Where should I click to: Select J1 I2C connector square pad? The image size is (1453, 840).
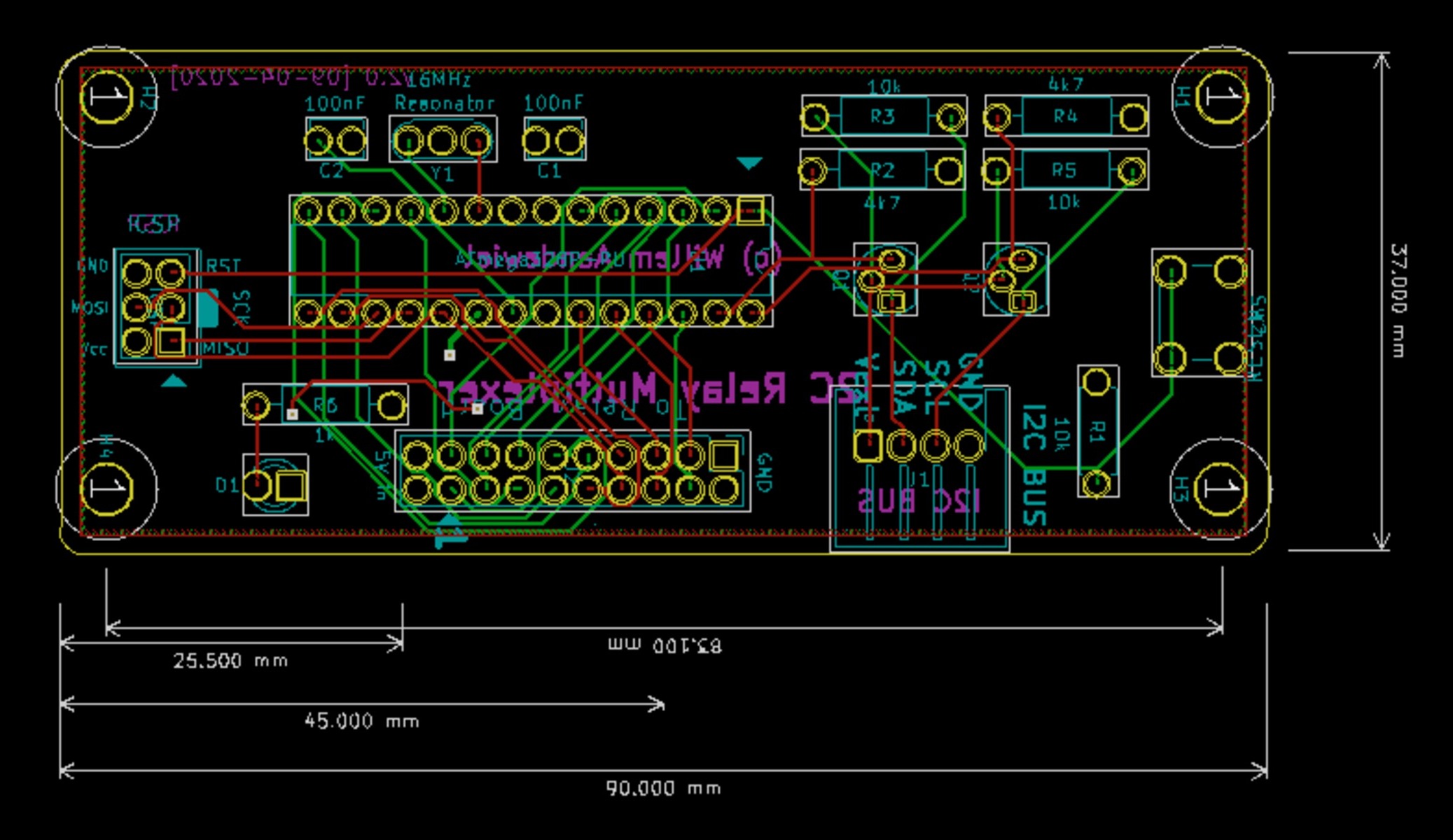click(x=867, y=445)
